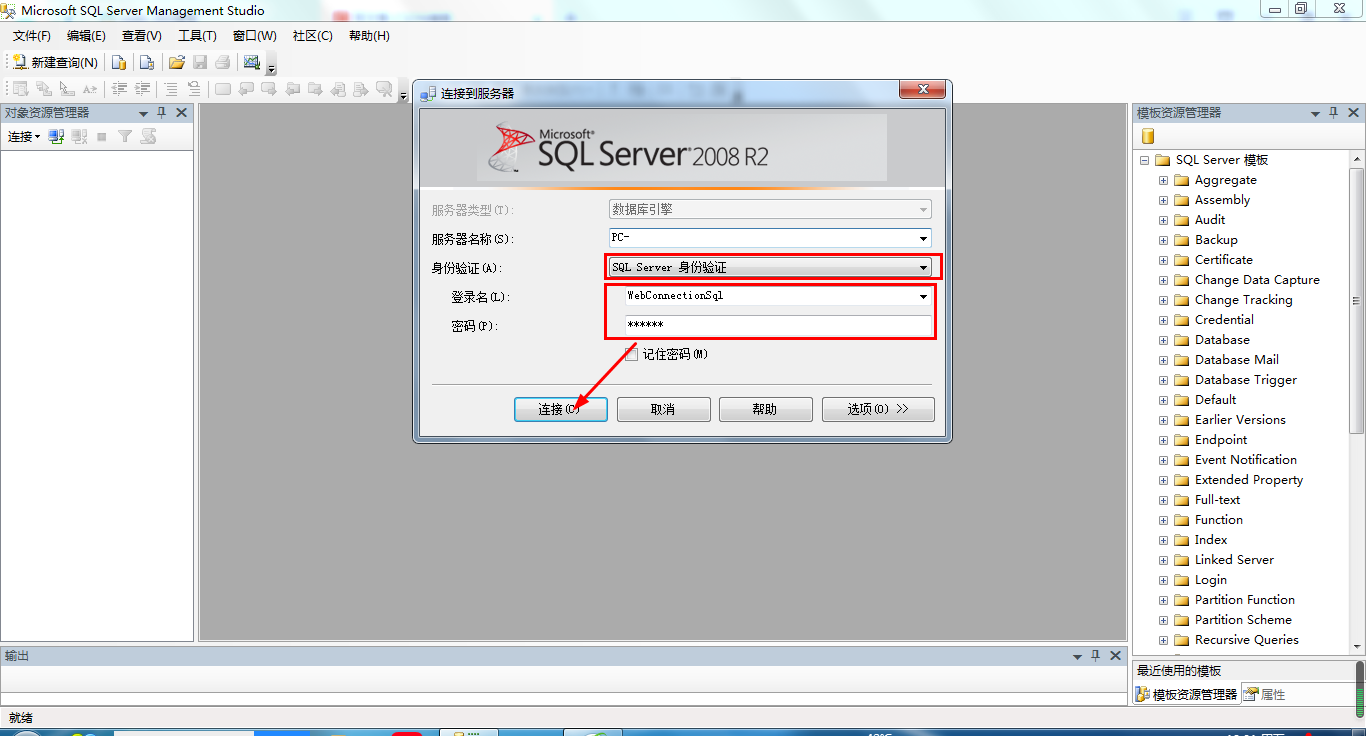
Task: Close the 输出 output panel
Action: tap(1115, 656)
